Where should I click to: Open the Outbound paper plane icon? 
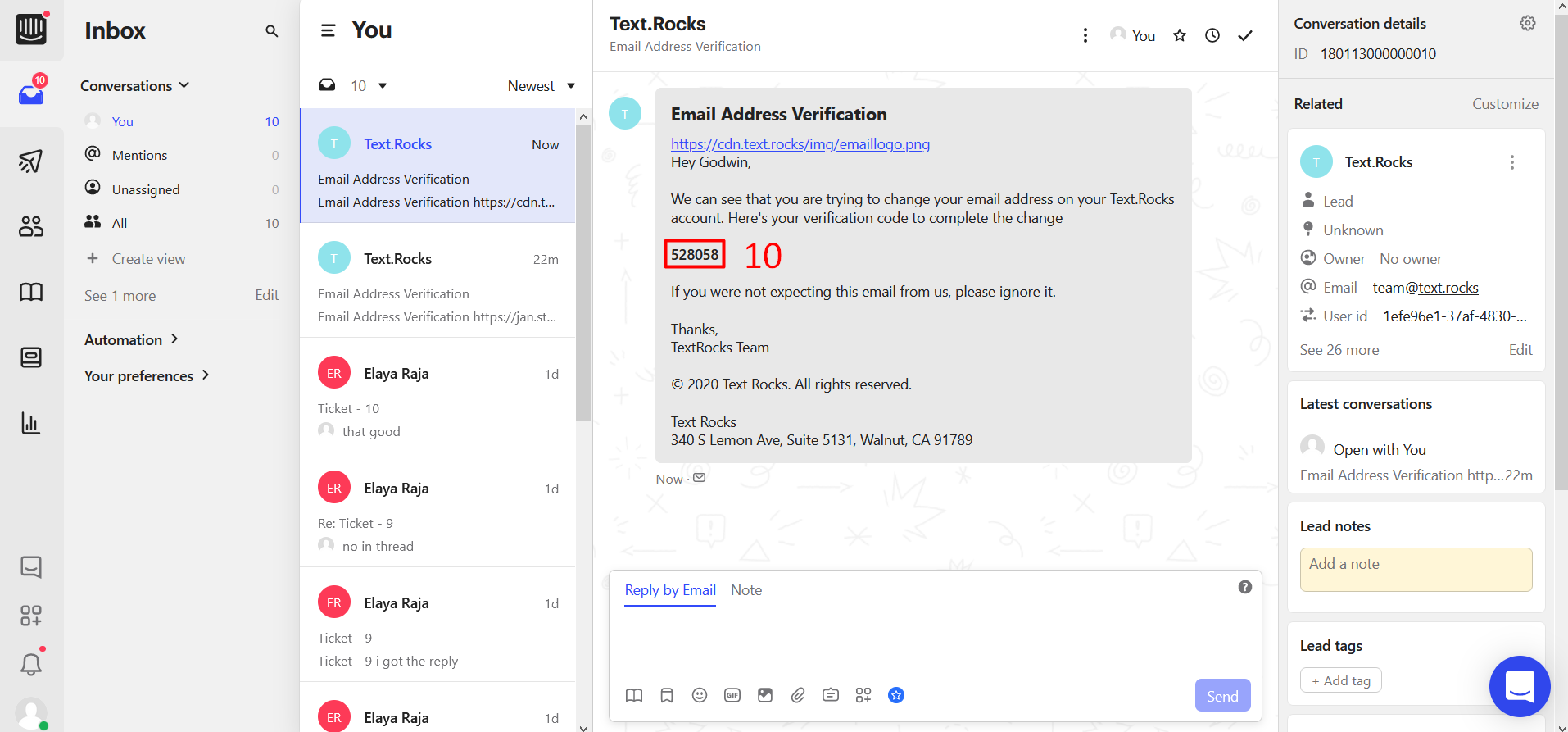[31, 161]
